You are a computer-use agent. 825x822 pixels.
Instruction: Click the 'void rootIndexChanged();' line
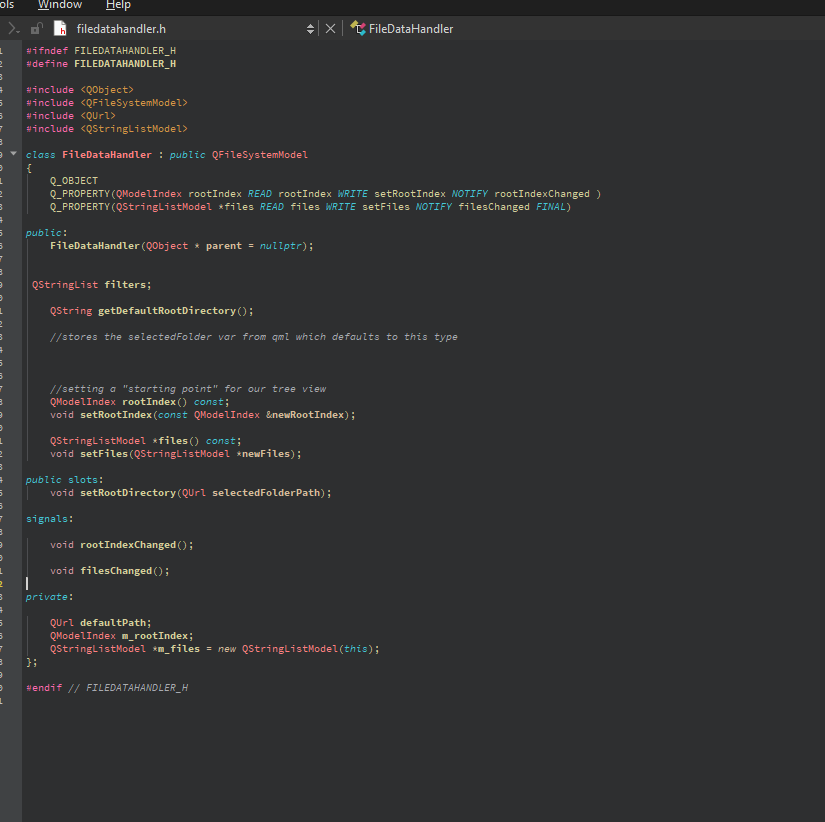pos(122,545)
